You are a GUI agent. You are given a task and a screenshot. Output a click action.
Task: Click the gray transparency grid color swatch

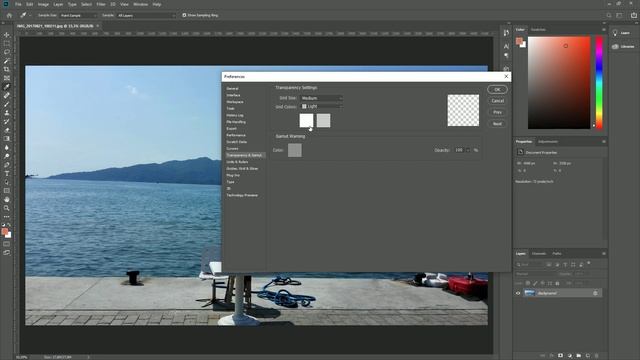(323, 120)
